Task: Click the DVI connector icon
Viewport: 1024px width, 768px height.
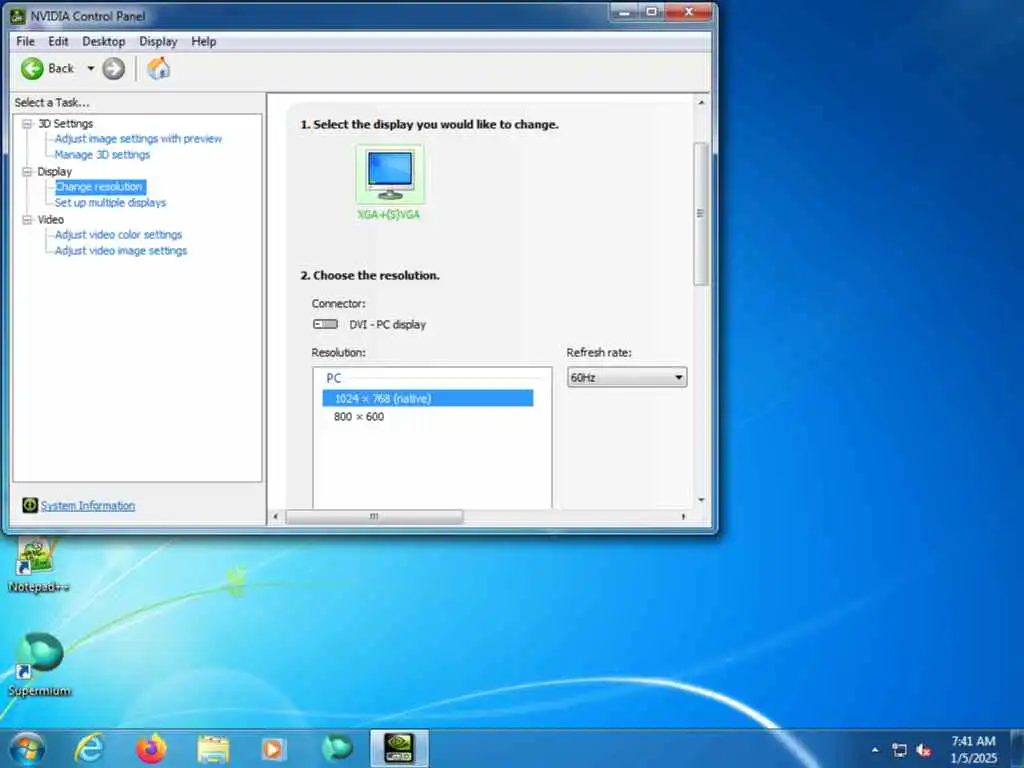Action: tap(325, 324)
